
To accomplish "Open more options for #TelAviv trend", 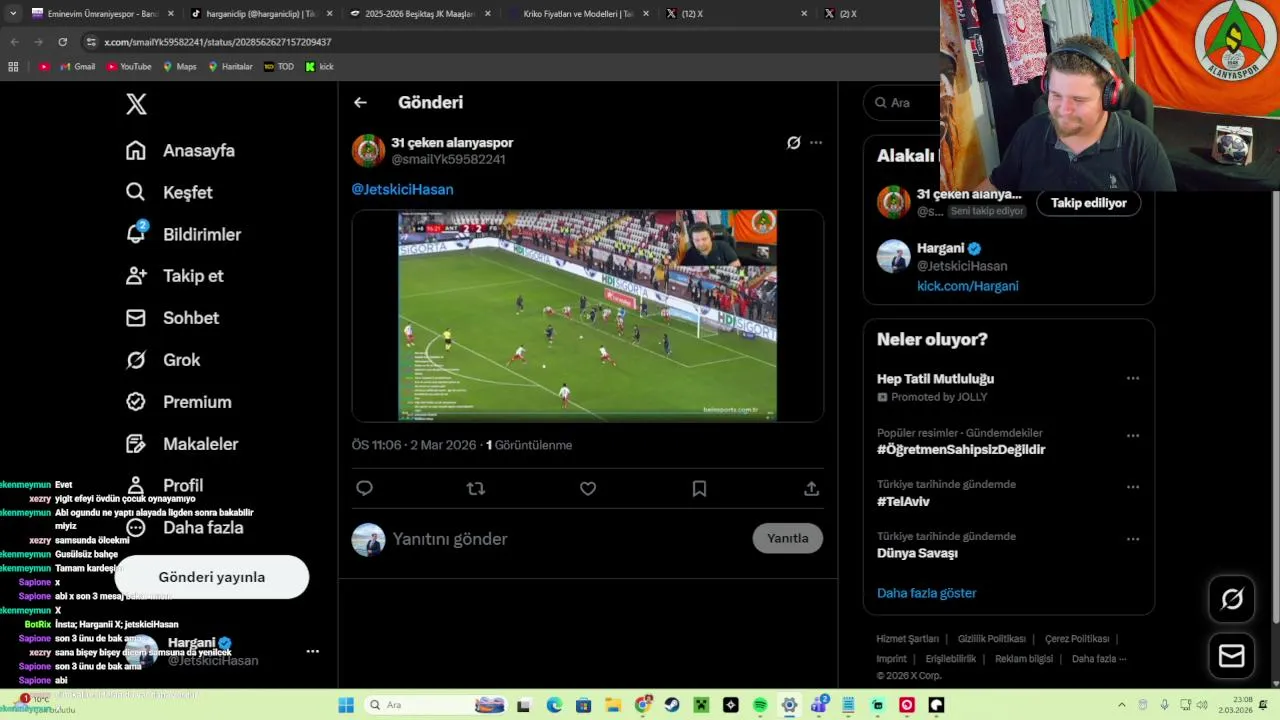I will coord(1133,487).
